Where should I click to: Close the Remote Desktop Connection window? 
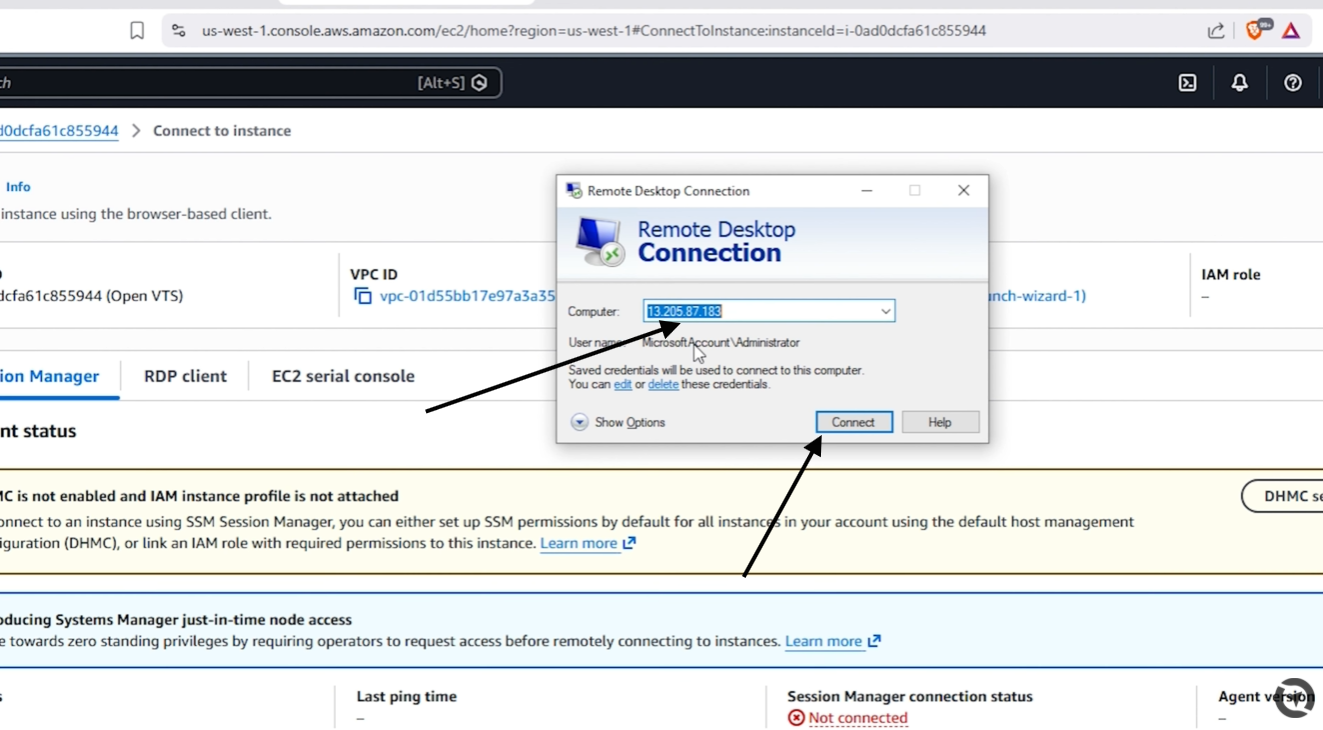963,190
